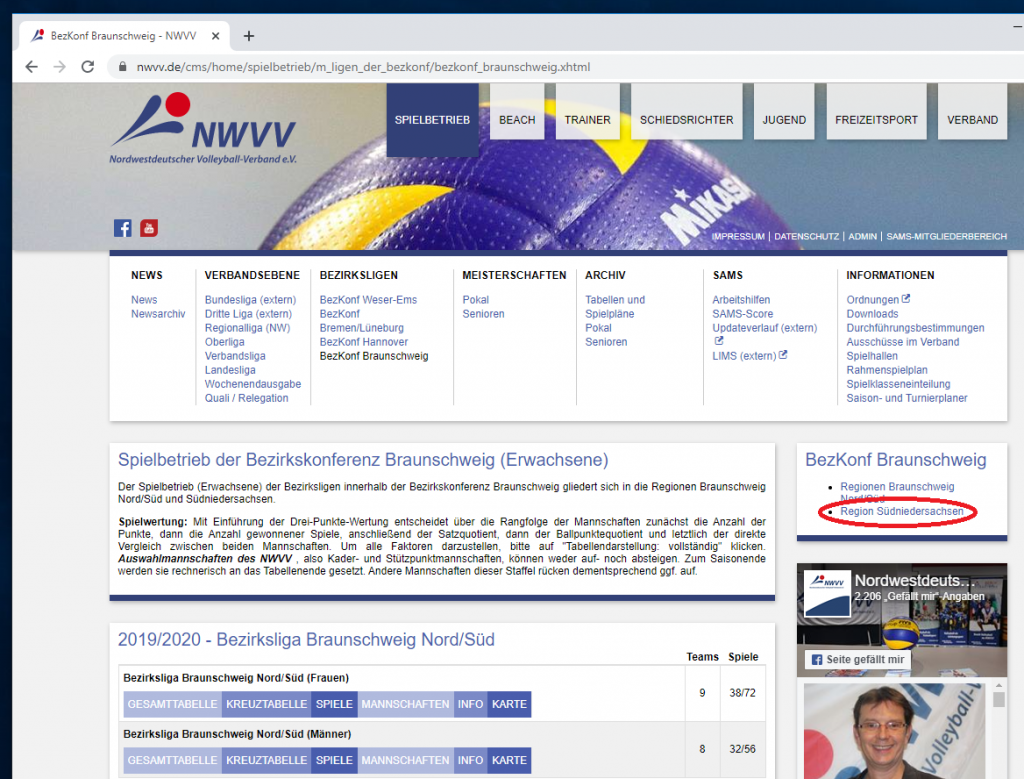1024x779 pixels.
Task: Click the NWVV logo in the header
Action: click(x=203, y=129)
